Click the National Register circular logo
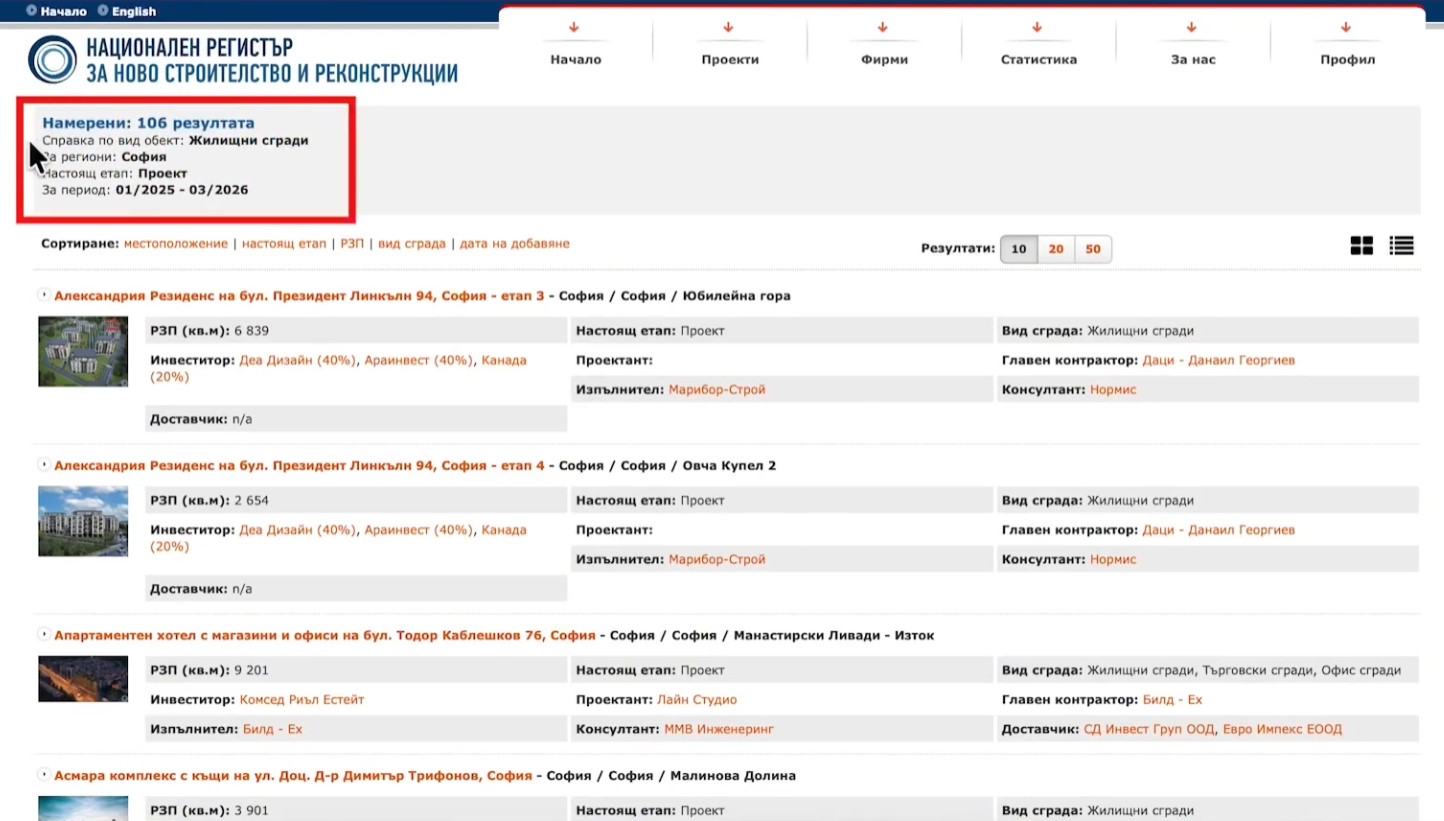Image resolution: width=1444 pixels, height=821 pixels. pos(52,59)
